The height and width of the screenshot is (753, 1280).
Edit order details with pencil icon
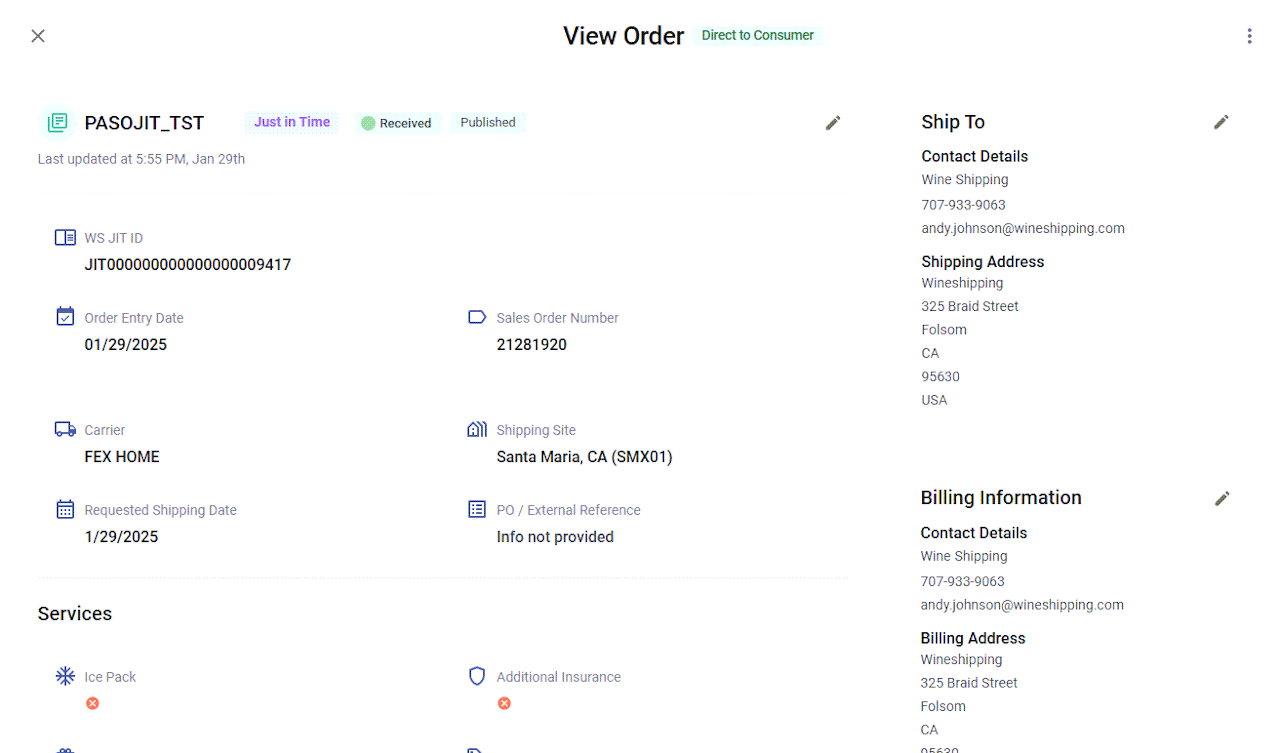[x=833, y=123]
